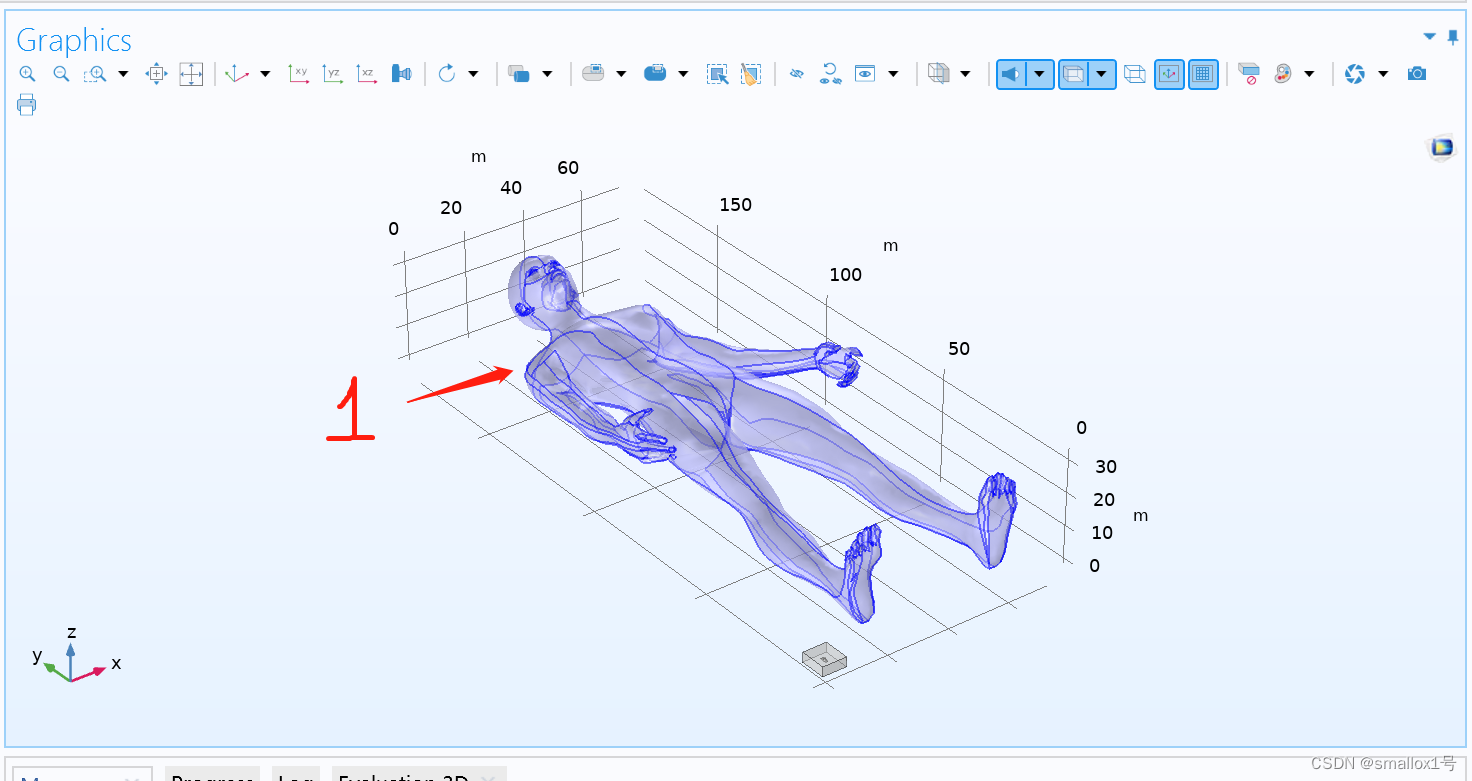Screen dimensions: 1472x781
Task: Open the default view orientation dropdown
Action: (265, 73)
